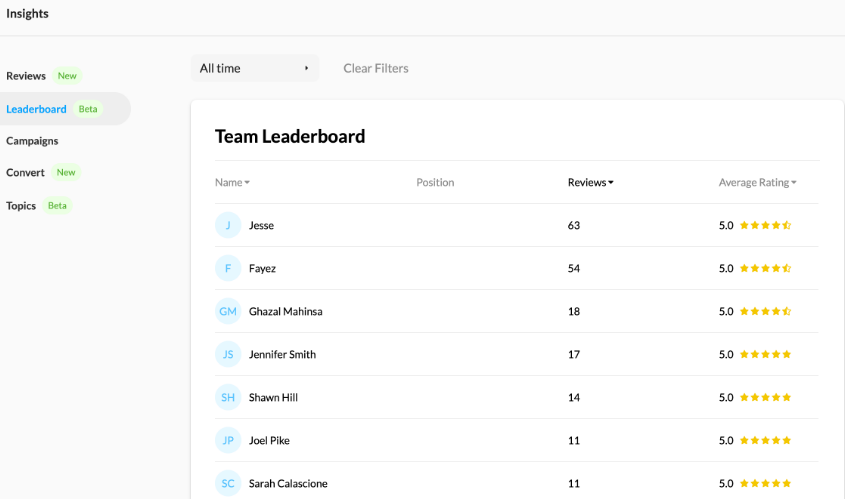The height and width of the screenshot is (499, 845).
Task: Click the name Fayez in leaderboard
Action: click(262, 268)
